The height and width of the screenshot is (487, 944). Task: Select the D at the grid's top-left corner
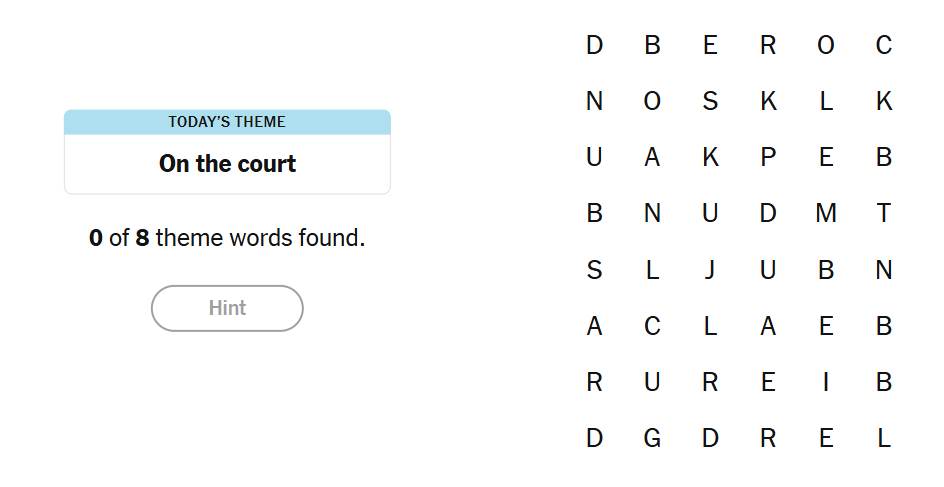[x=594, y=45]
